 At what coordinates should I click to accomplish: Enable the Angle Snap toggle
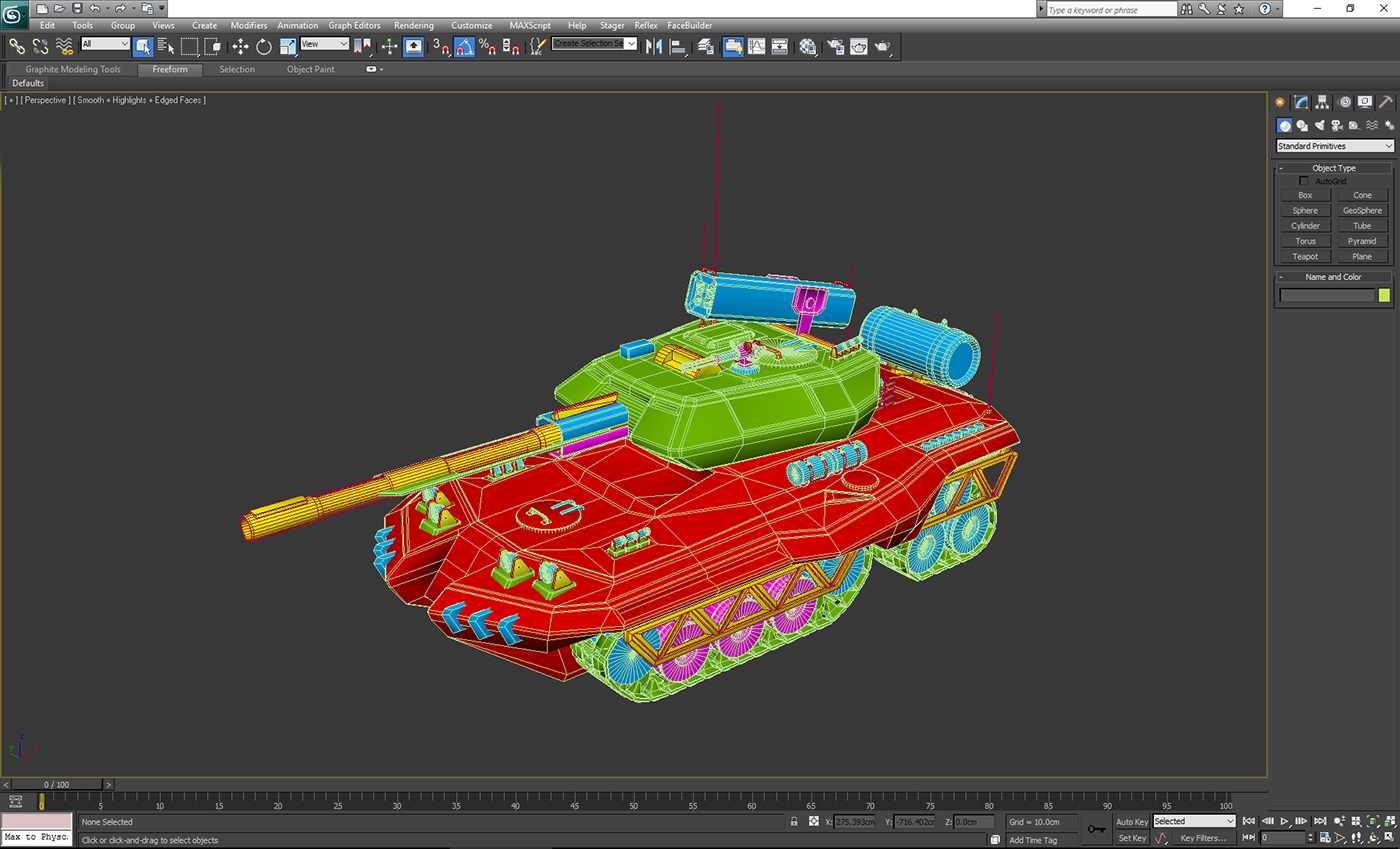point(466,46)
